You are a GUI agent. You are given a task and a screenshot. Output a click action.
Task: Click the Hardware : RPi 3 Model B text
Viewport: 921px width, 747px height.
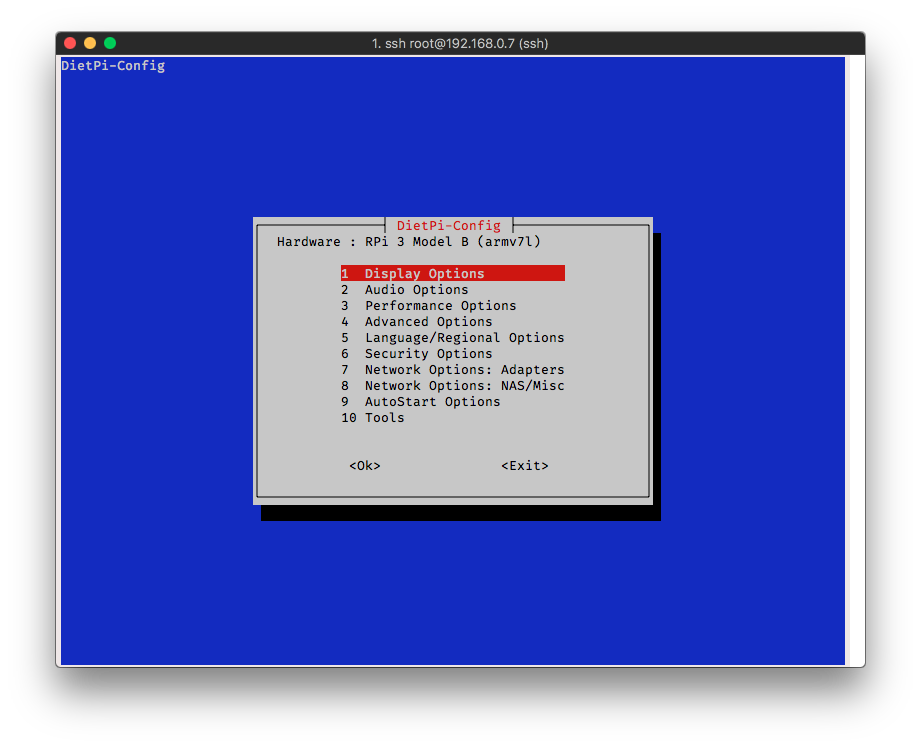click(x=408, y=241)
